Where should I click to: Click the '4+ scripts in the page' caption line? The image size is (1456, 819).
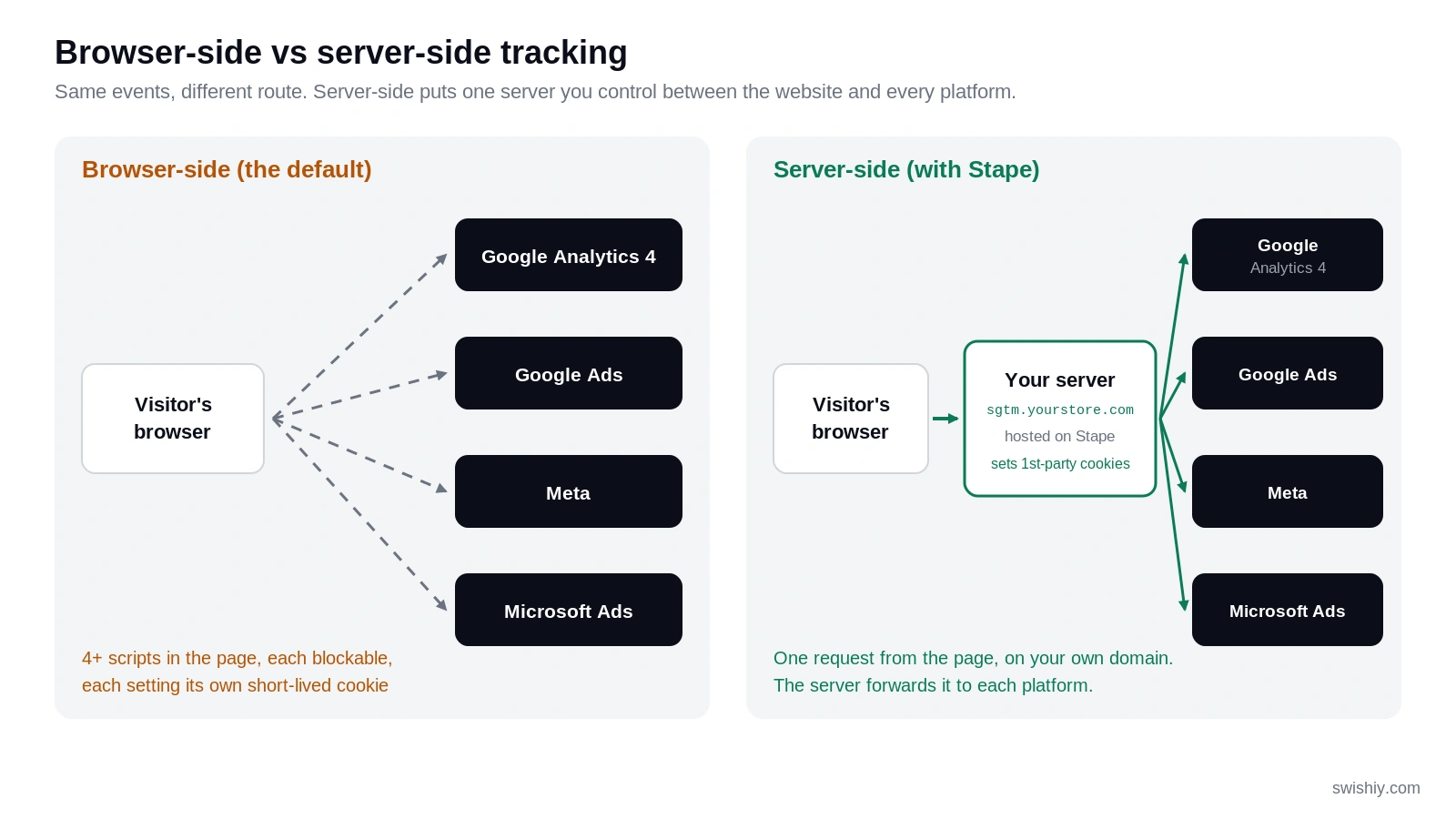click(238, 658)
